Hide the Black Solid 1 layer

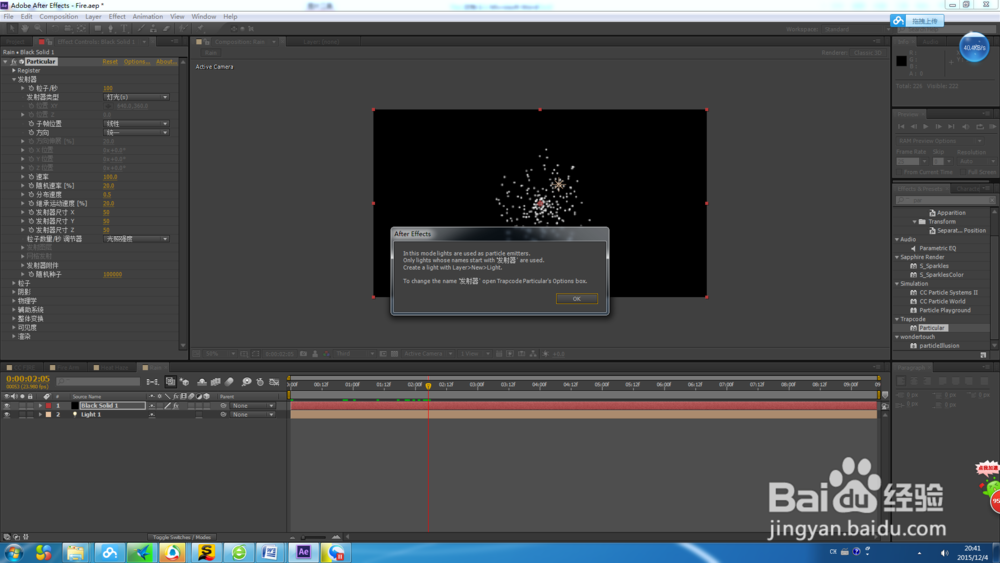tap(7, 406)
